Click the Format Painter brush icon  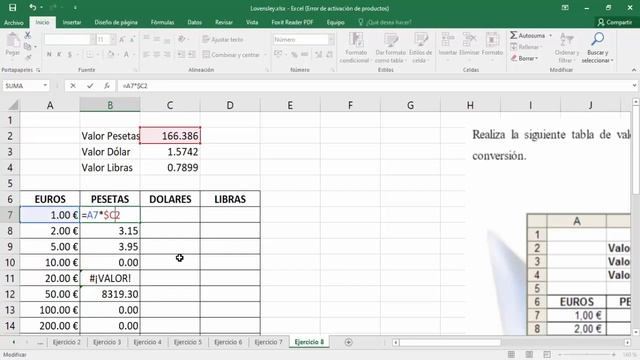pos(28,58)
